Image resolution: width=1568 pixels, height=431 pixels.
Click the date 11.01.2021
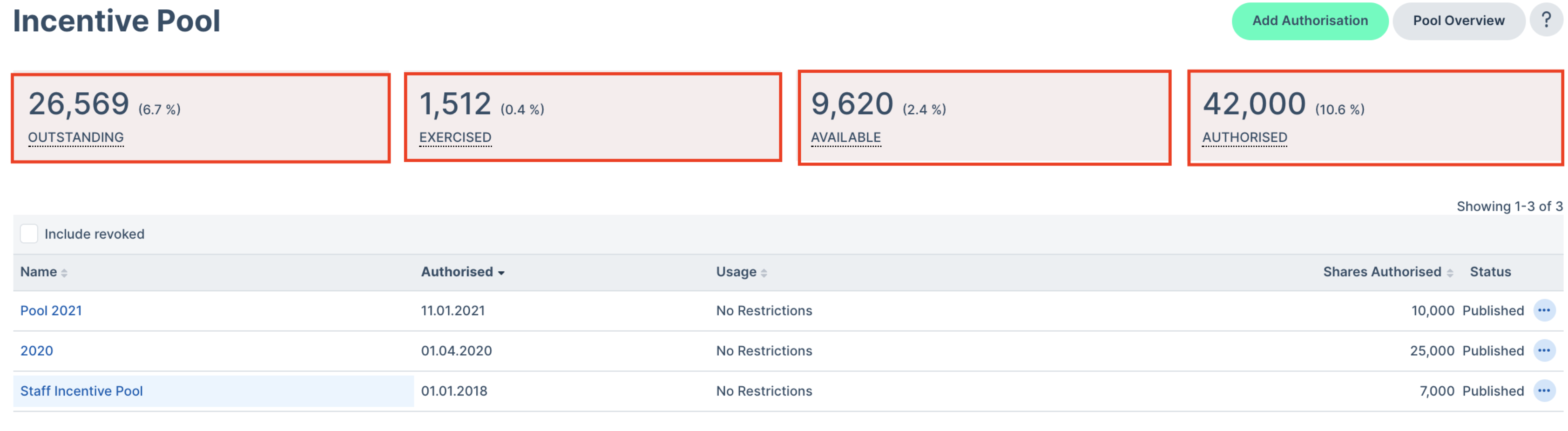click(x=453, y=311)
